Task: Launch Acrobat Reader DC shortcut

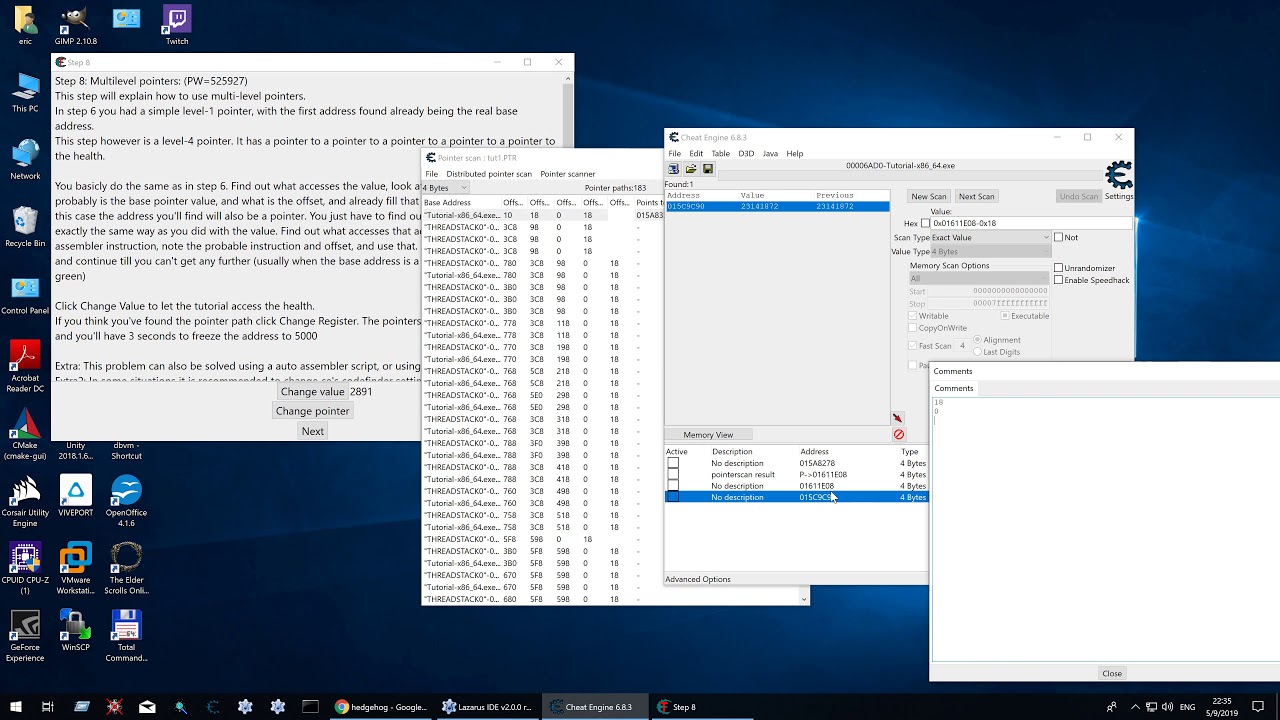Action: pos(25,367)
